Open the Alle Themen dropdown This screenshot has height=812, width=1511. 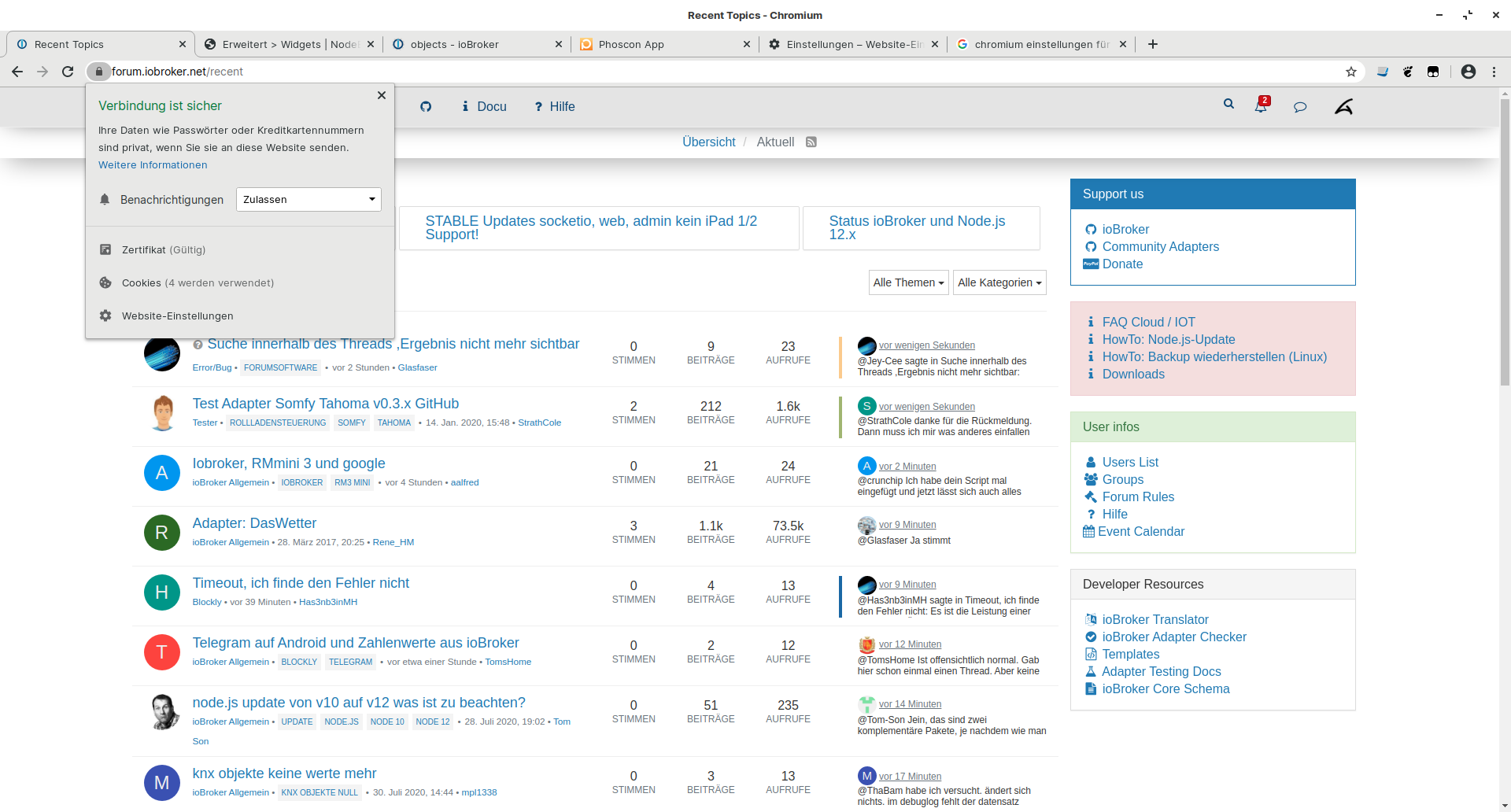tap(909, 282)
